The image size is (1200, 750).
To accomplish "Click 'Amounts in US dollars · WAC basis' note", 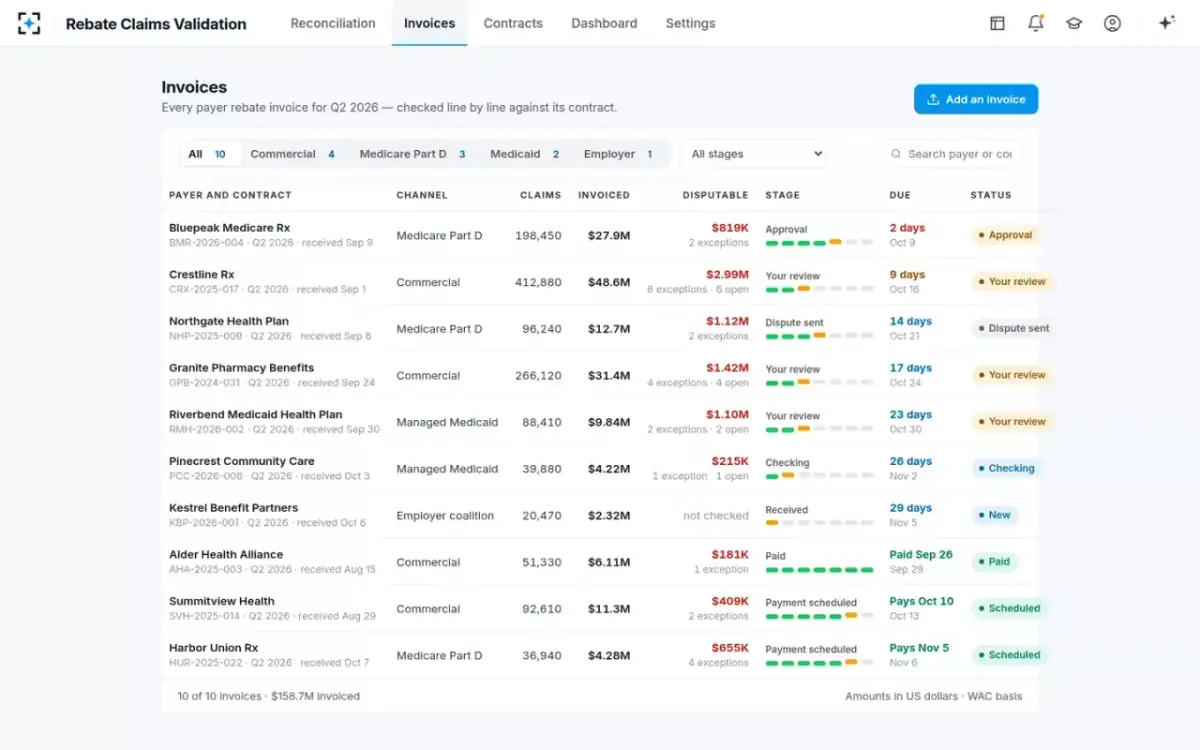I will [934, 696].
